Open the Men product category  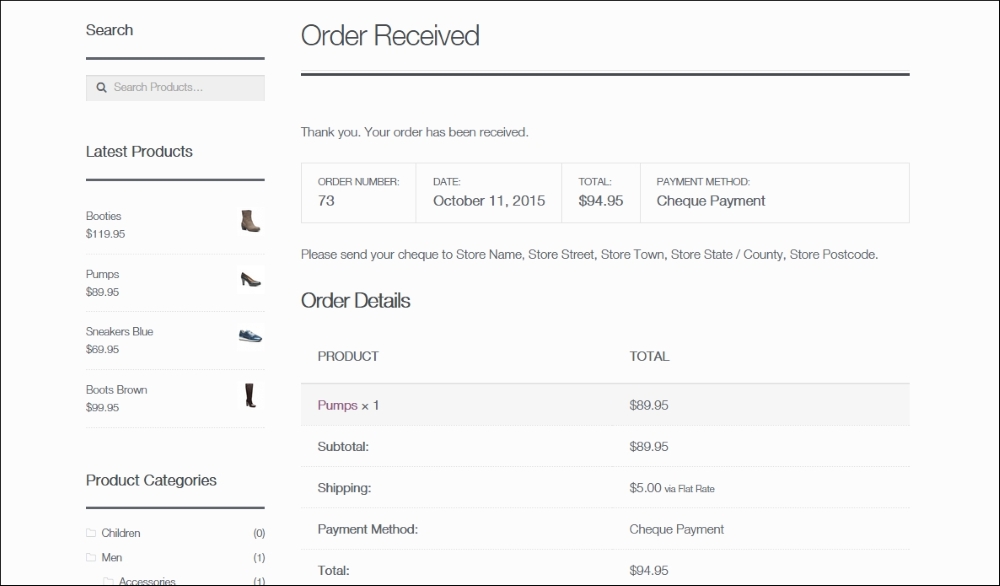point(112,558)
